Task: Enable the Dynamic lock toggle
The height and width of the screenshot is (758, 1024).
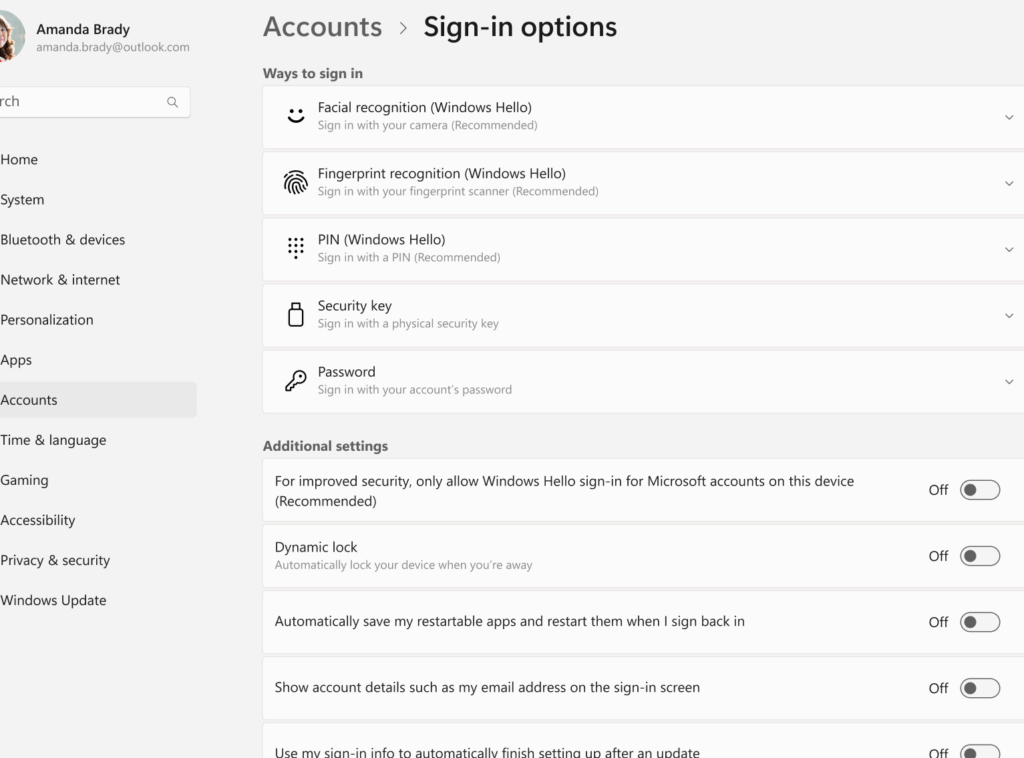Action: 979,556
